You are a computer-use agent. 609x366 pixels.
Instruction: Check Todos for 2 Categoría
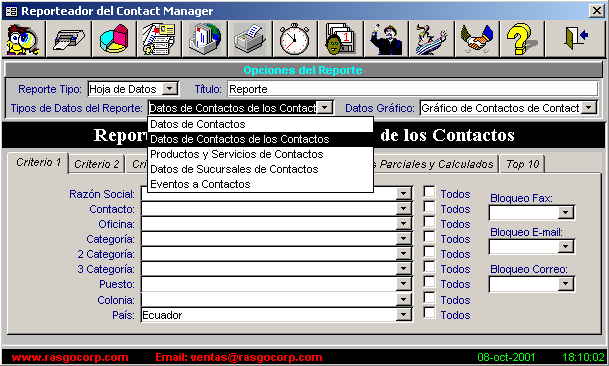click(x=429, y=253)
